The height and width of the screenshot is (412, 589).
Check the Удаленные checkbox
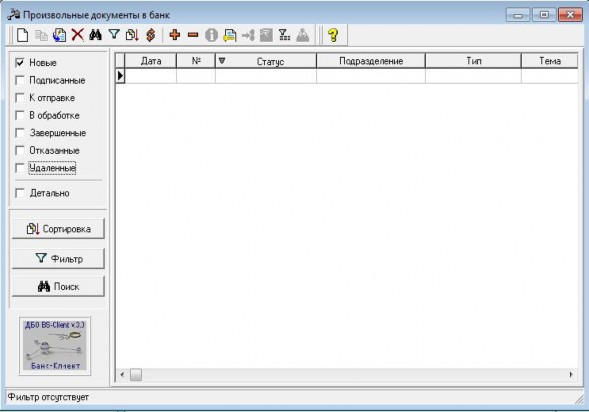point(20,168)
